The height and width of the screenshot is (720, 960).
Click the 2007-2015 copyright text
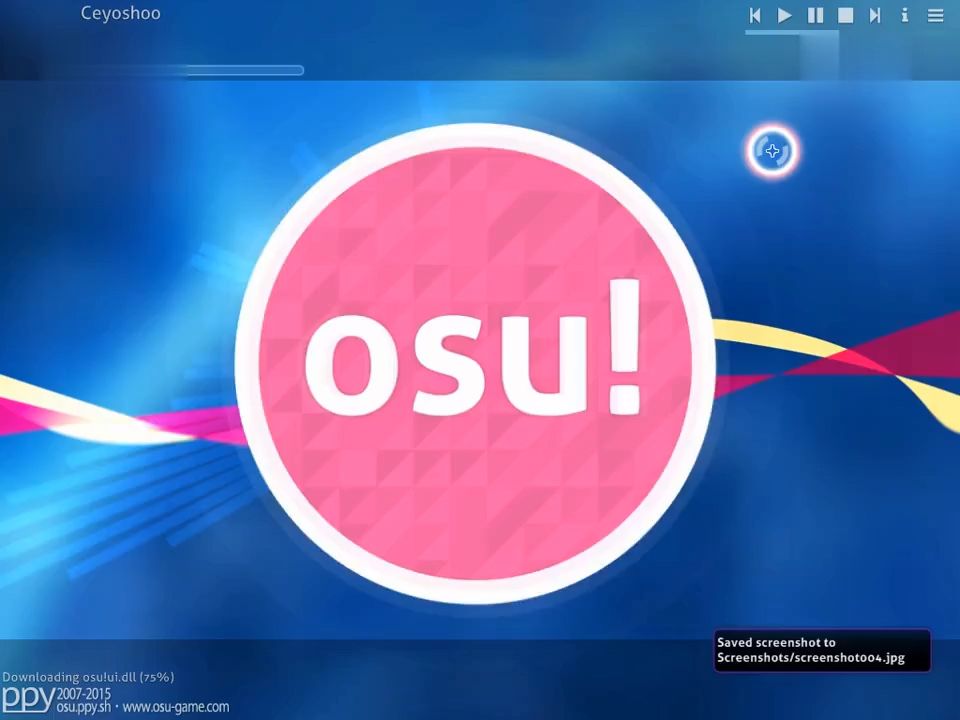(x=84, y=693)
